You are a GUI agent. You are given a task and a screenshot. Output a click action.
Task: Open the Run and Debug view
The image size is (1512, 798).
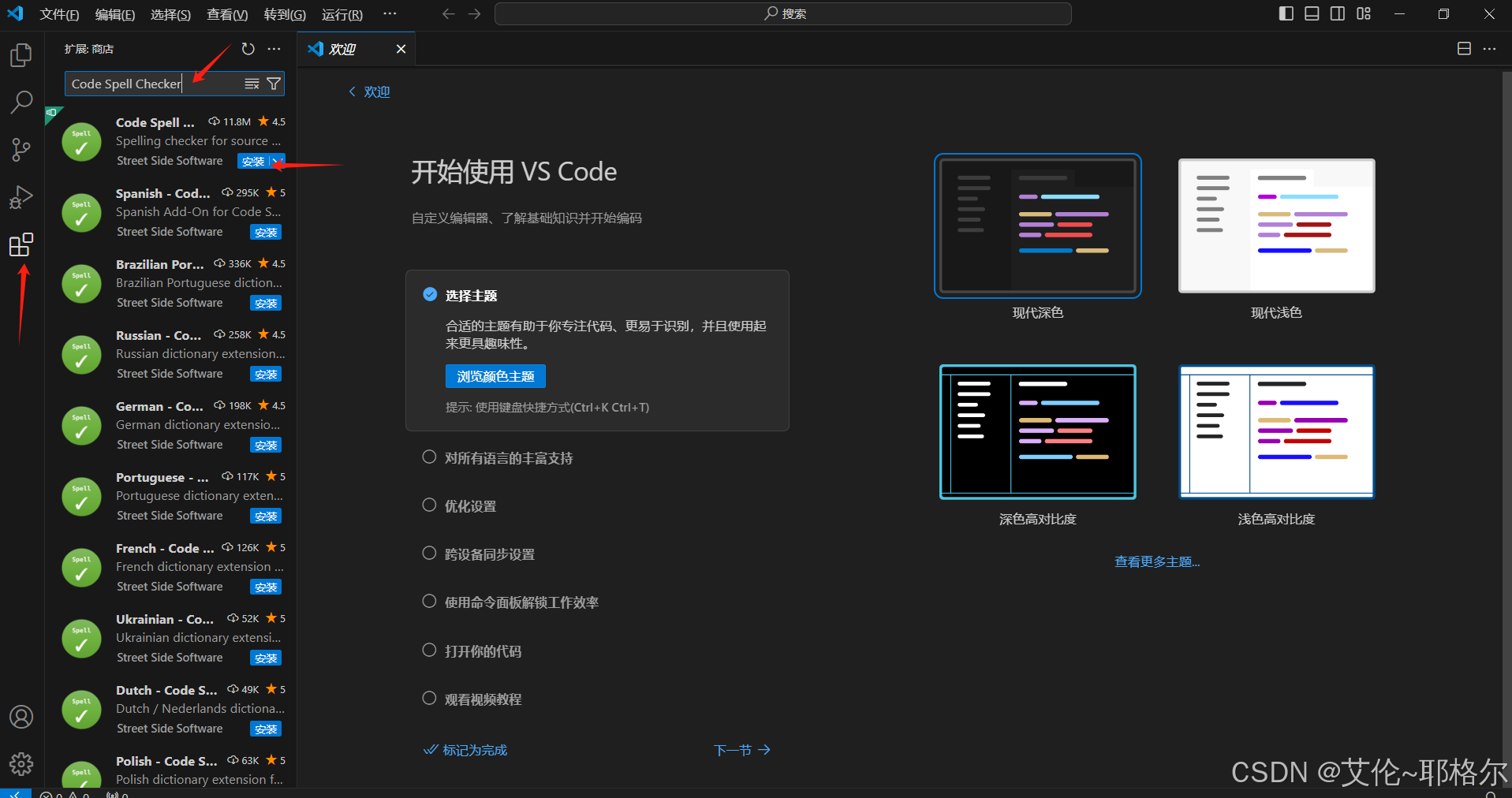(21, 196)
